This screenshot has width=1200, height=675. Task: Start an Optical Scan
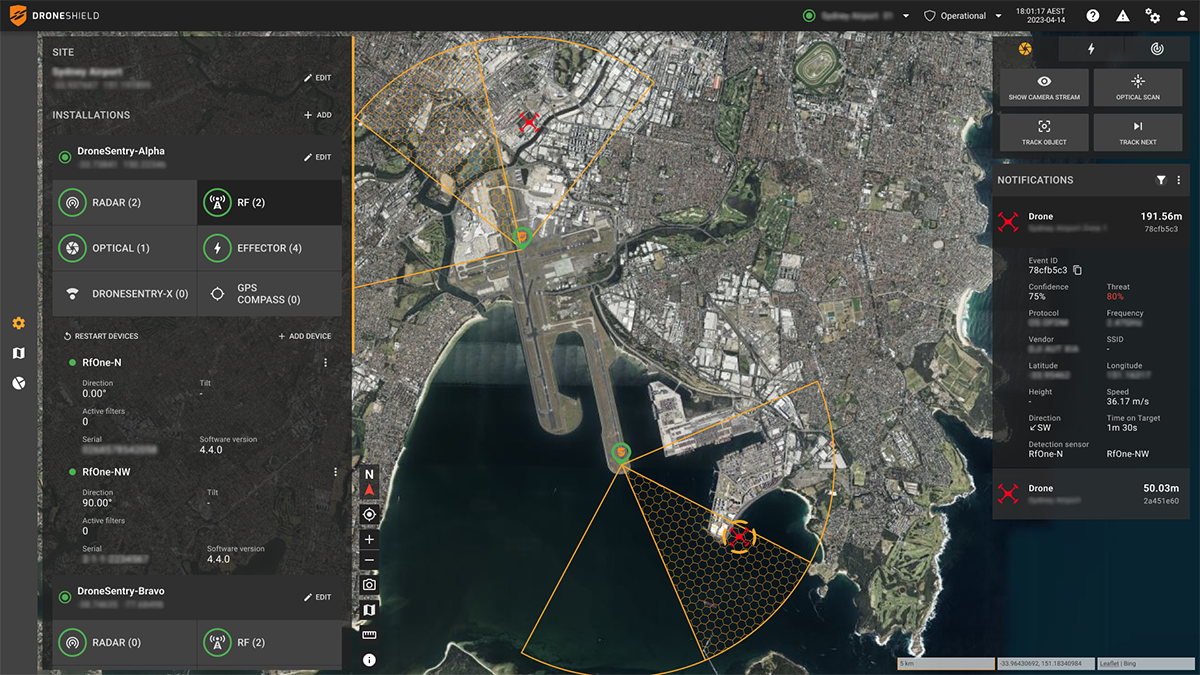pos(1138,88)
